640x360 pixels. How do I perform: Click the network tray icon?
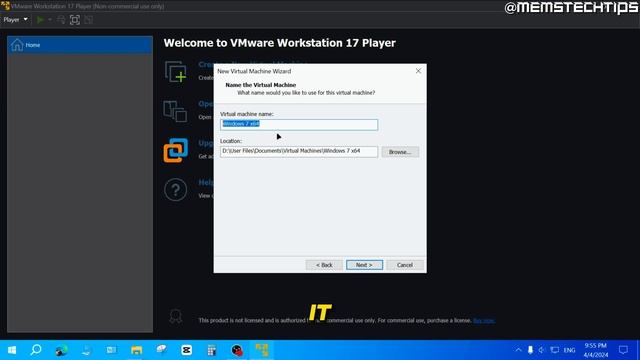[x=555, y=350]
